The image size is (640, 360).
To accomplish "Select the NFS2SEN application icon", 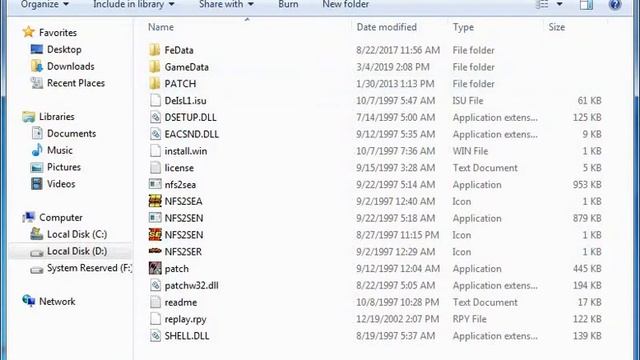I will [x=155, y=218].
